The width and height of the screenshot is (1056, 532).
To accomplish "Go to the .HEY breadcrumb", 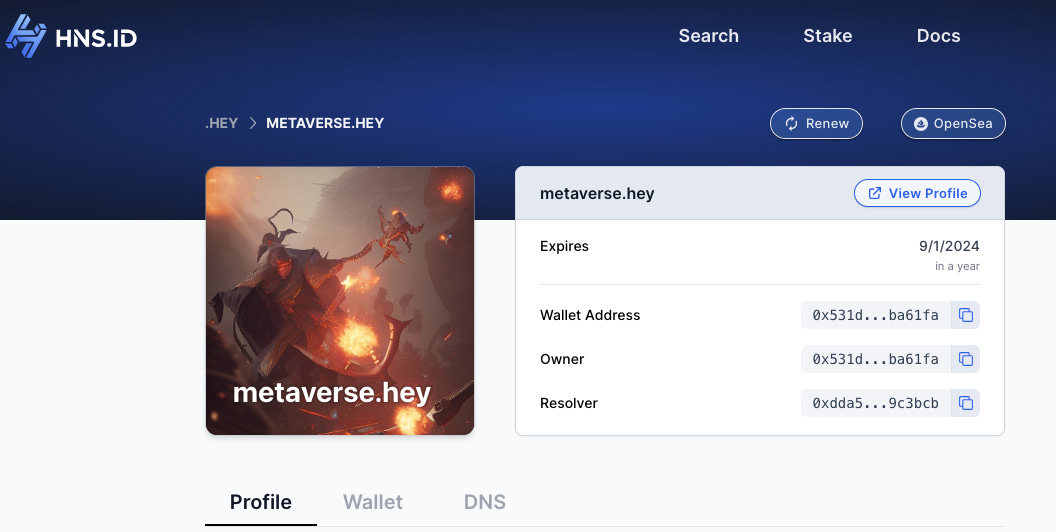I will [x=222, y=123].
